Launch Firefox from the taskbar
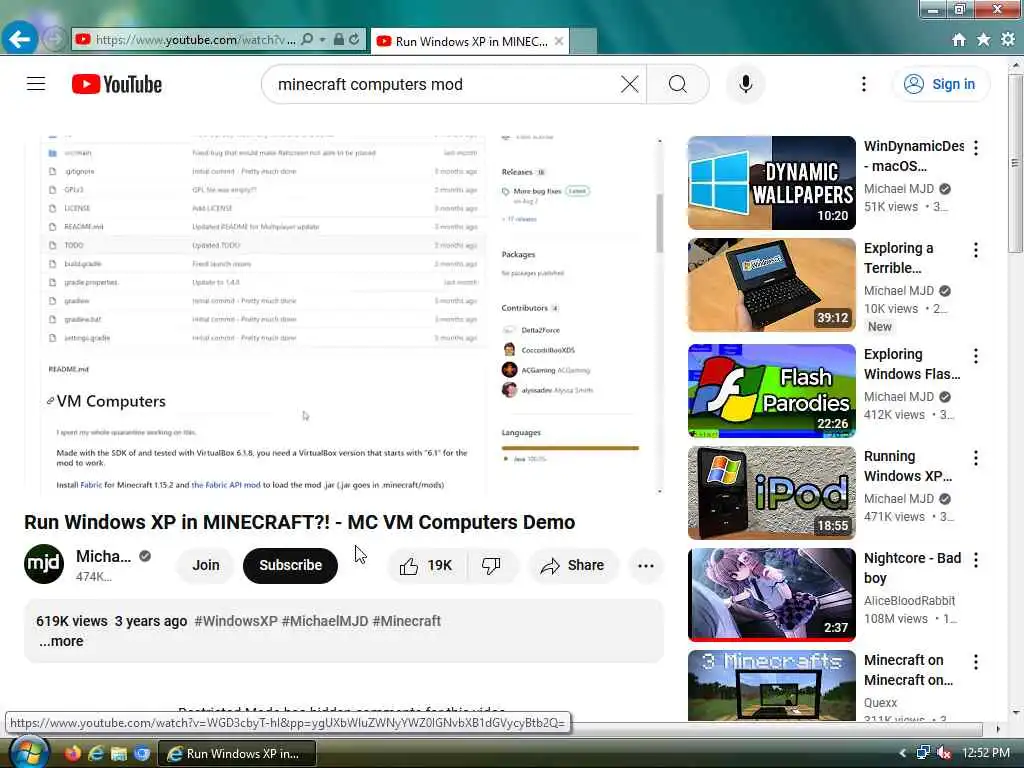The height and width of the screenshot is (768, 1024). point(72,753)
